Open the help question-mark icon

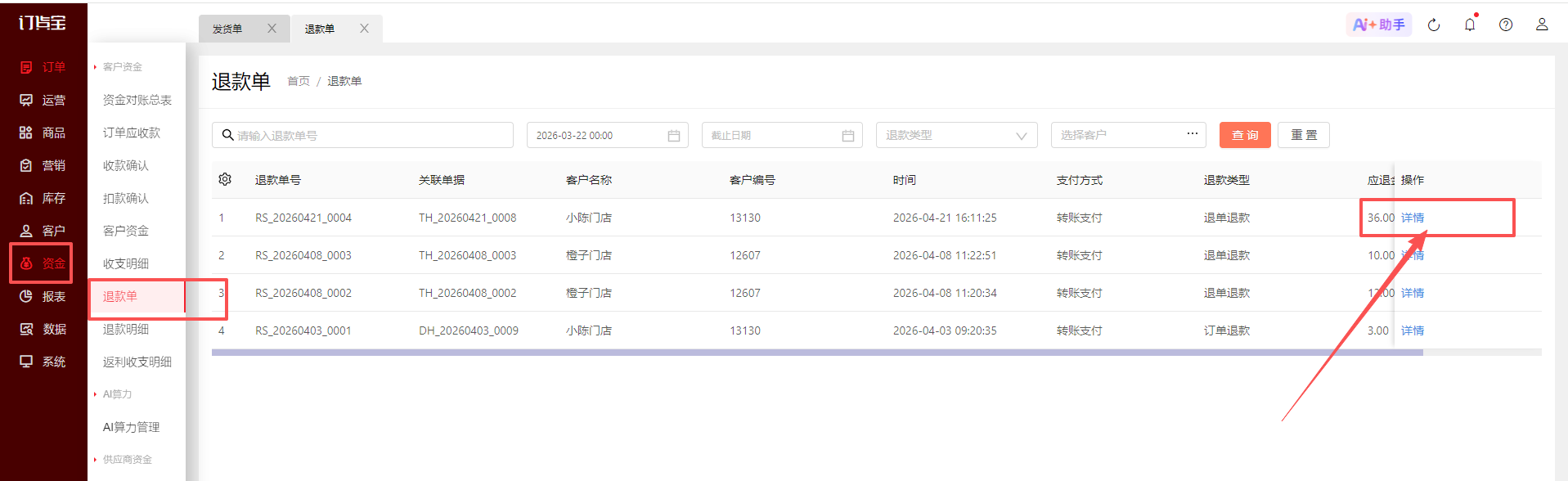[x=1506, y=25]
